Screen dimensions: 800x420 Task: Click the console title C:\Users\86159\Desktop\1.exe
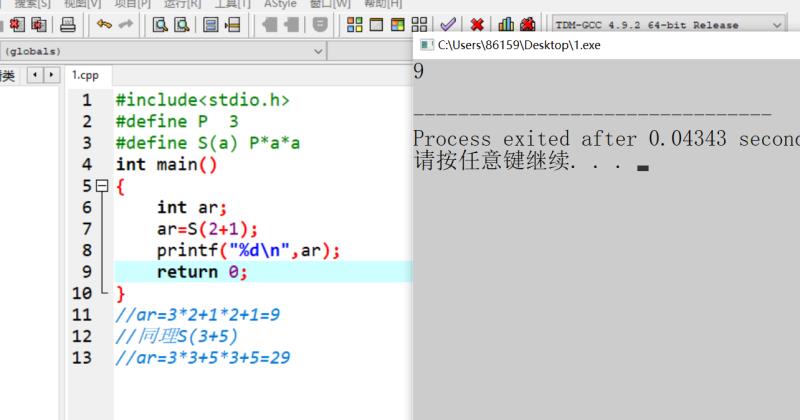click(519, 45)
